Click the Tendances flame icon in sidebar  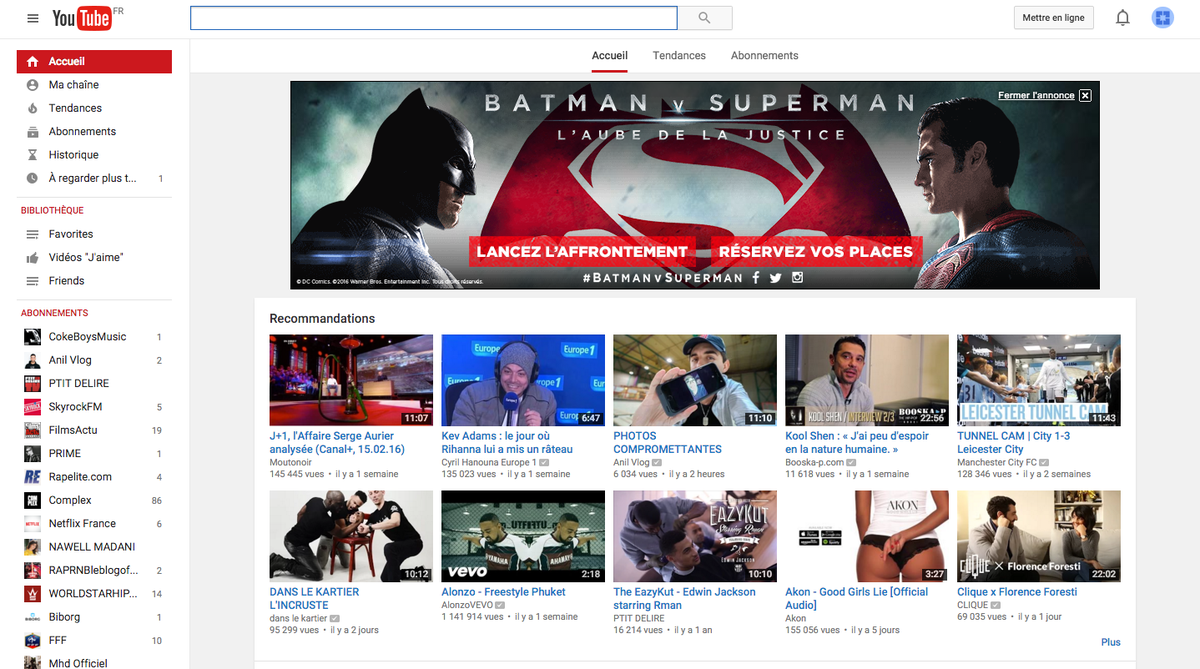(32, 108)
